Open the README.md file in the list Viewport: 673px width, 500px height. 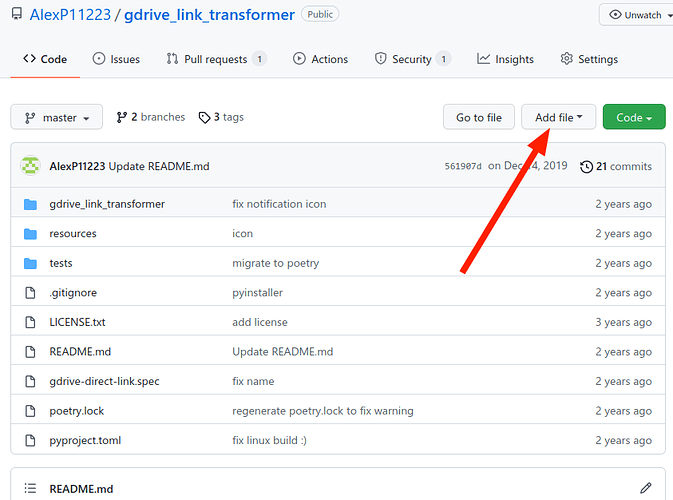pos(80,352)
